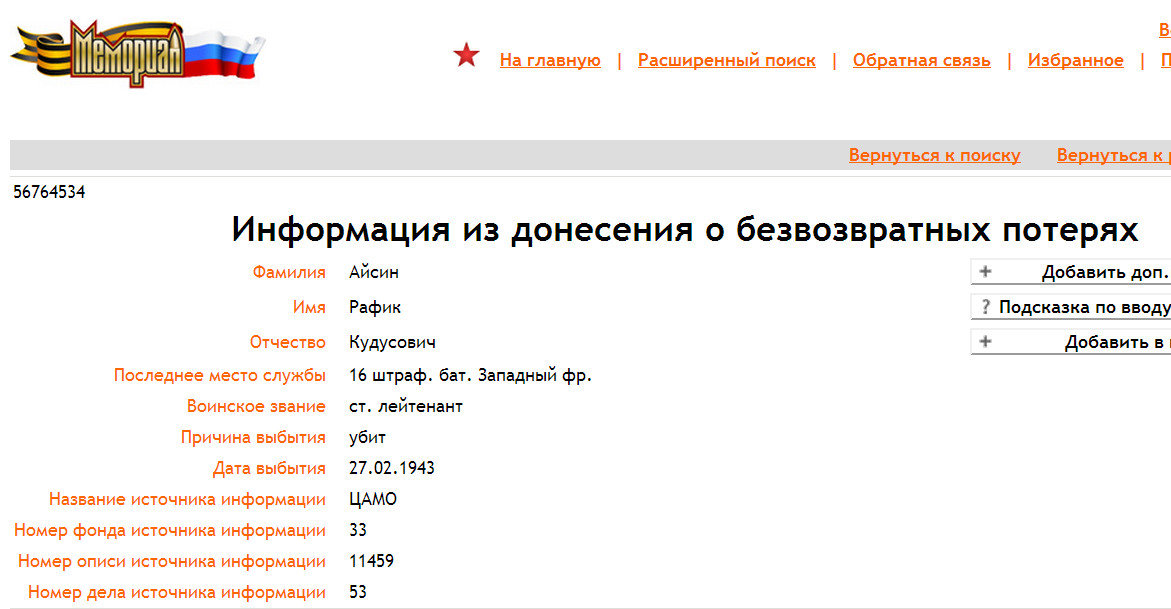1171x609 pixels.
Task: Click the cut-off Вернуться к link at far right
Action: pos(1113,155)
